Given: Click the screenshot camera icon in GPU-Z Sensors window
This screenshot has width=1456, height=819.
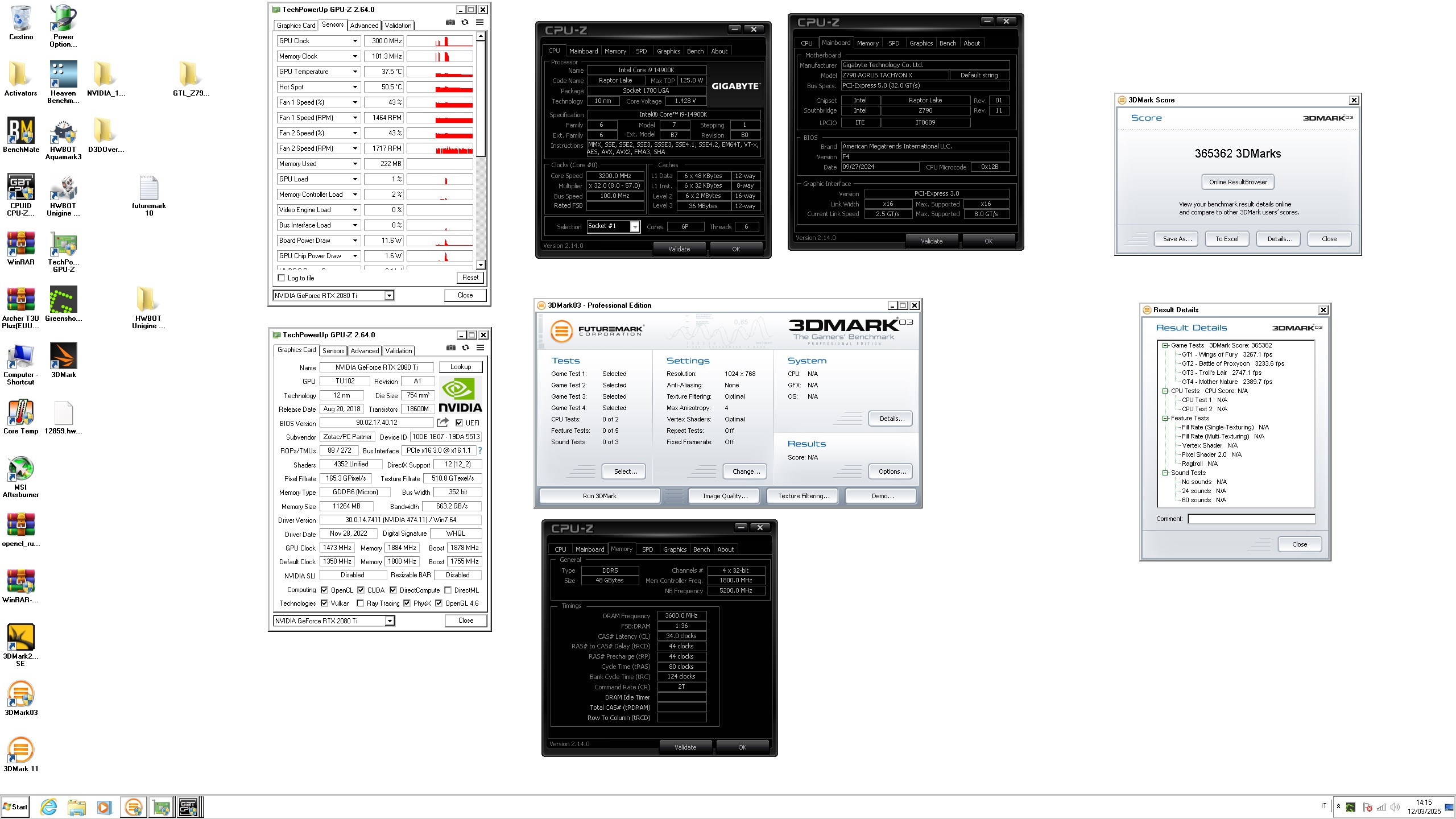Looking at the screenshot, I should click(450, 22).
